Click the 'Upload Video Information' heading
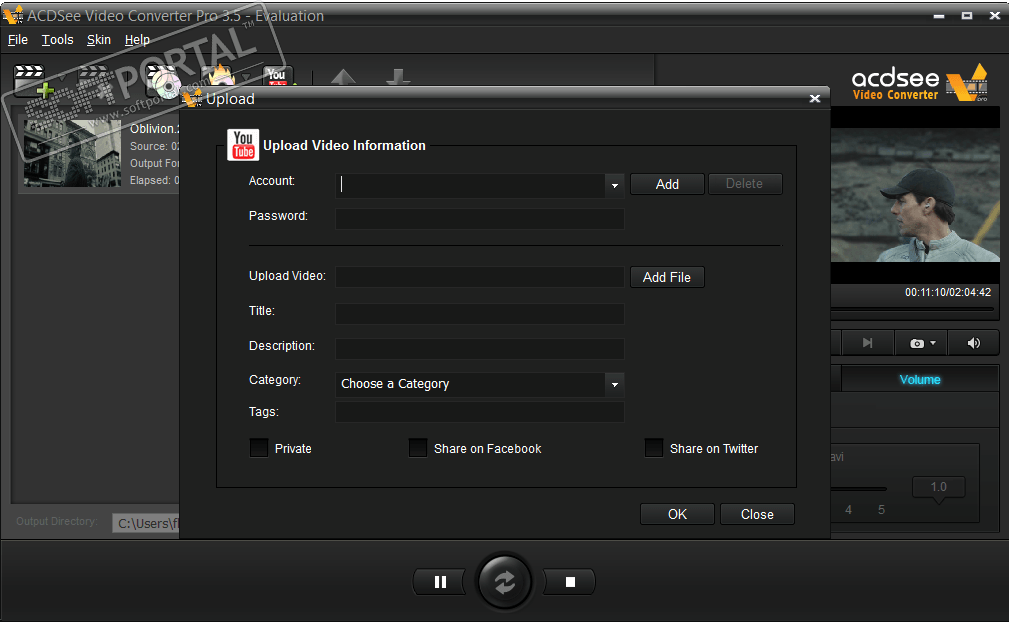 [x=344, y=145]
